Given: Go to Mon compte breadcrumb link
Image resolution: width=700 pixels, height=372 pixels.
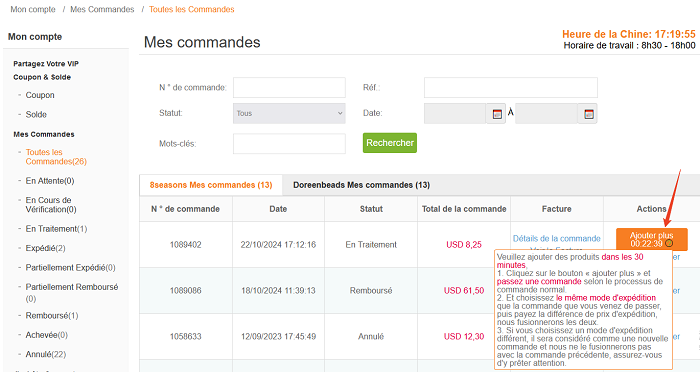Looking at the screenshot, I should pos(33,9).
